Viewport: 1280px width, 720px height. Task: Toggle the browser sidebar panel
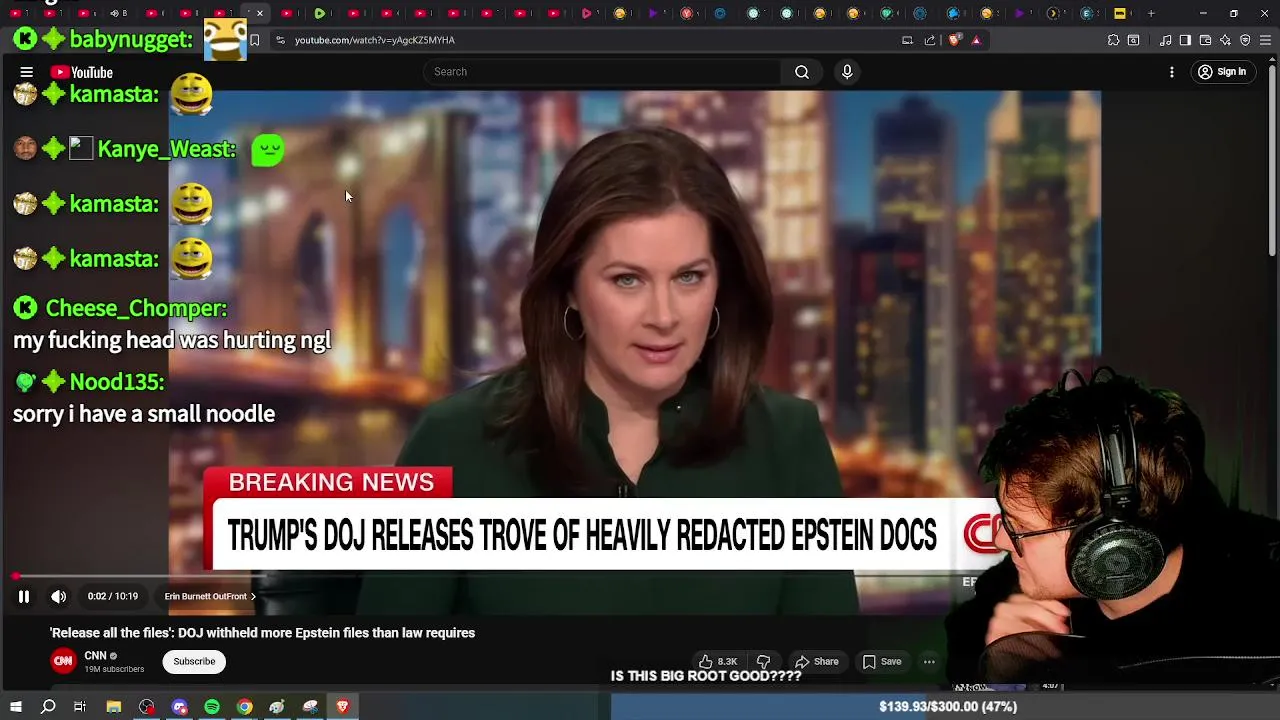(x=1185, y=40)
